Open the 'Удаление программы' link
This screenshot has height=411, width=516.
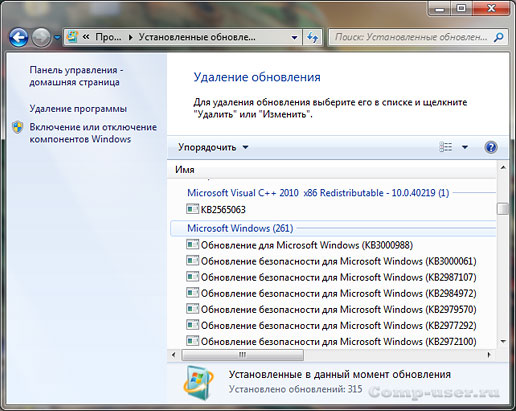(78, 109)
